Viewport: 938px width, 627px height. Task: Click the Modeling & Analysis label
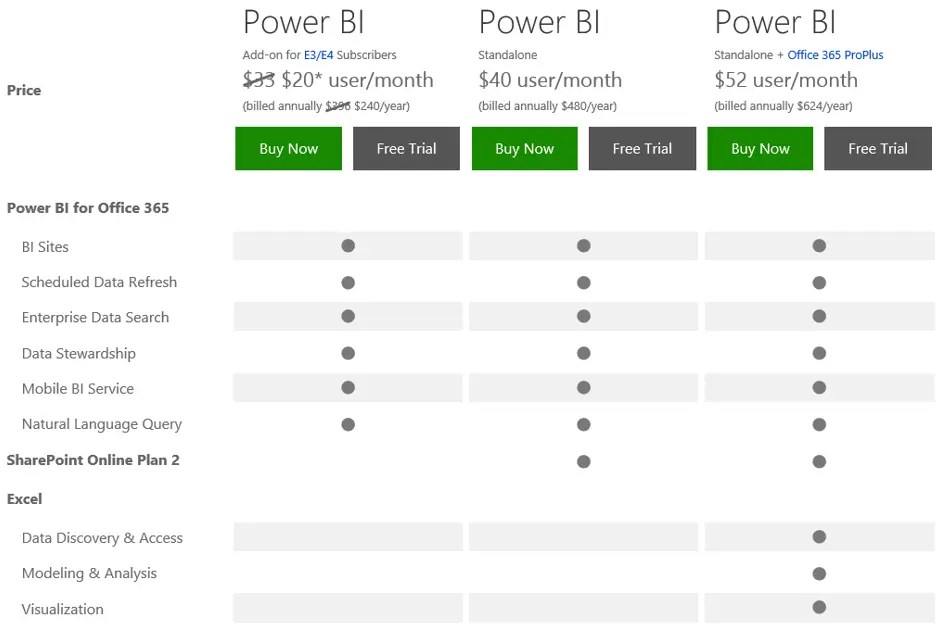point(89,573)
